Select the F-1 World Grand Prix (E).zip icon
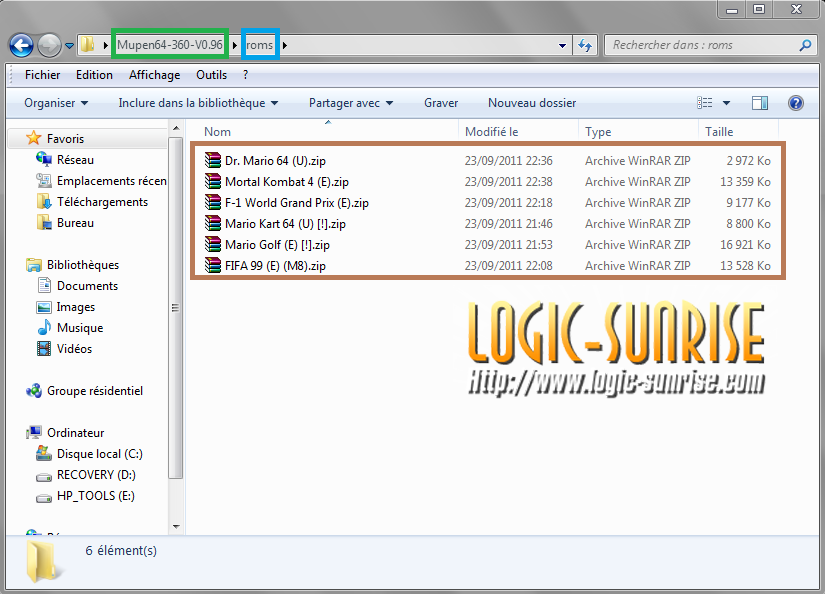This screenshot has height=594, width=825. click(x=213, y=202)
